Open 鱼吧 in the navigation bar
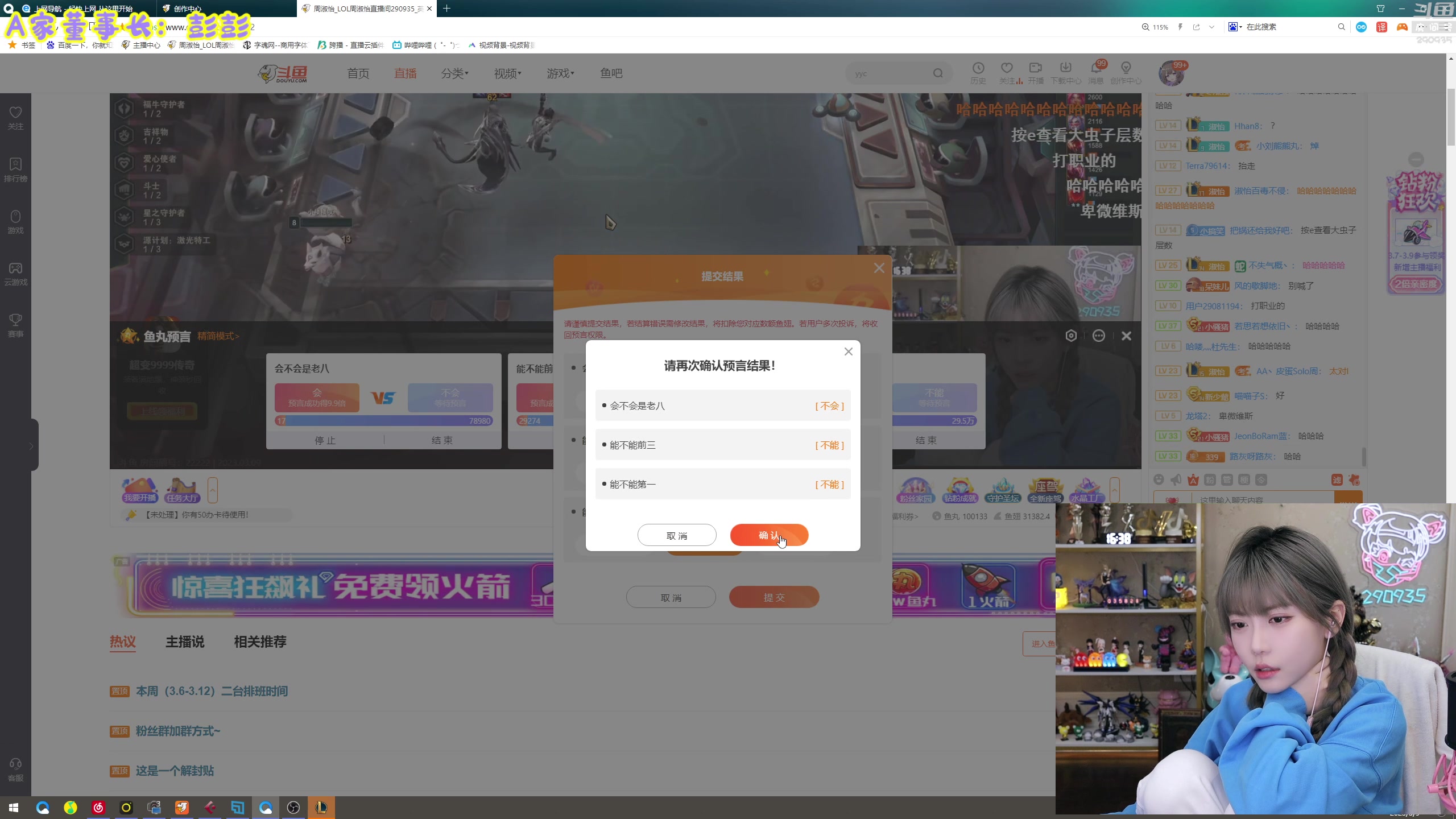This screenshot has width=1456, height=819. 611,73
